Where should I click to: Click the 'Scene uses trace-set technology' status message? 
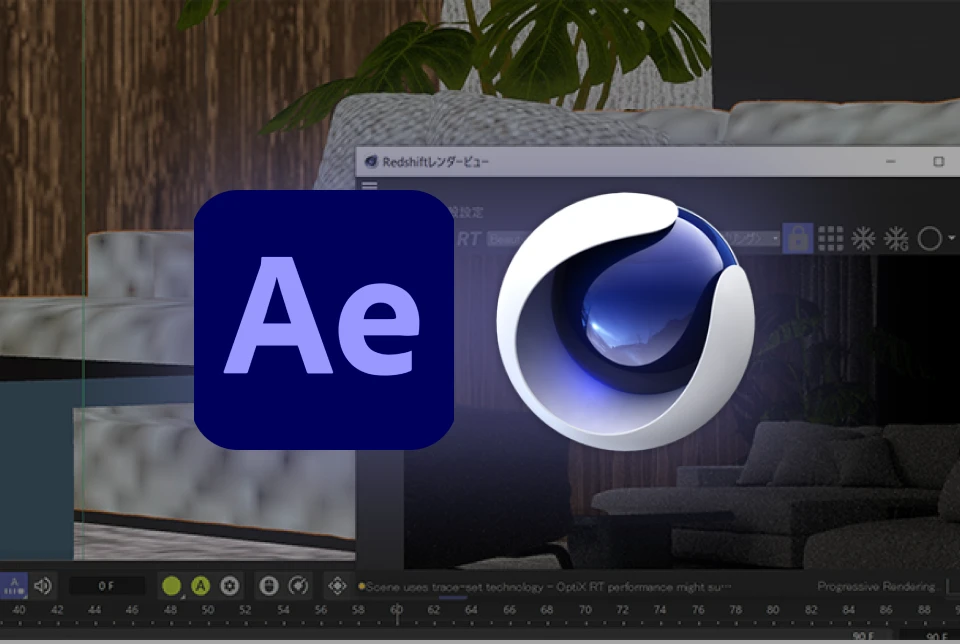coord(545,587)
